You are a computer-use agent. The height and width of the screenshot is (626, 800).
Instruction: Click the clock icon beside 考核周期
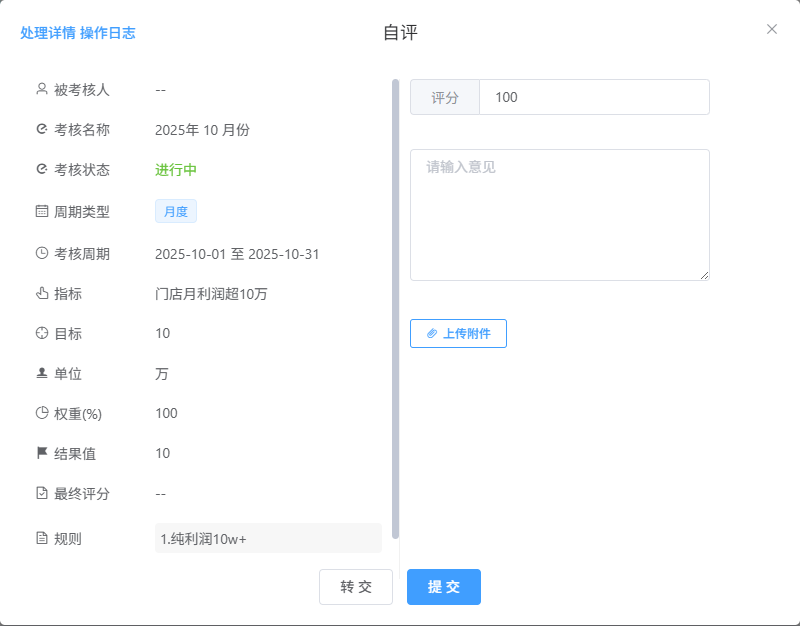(42, 253)
